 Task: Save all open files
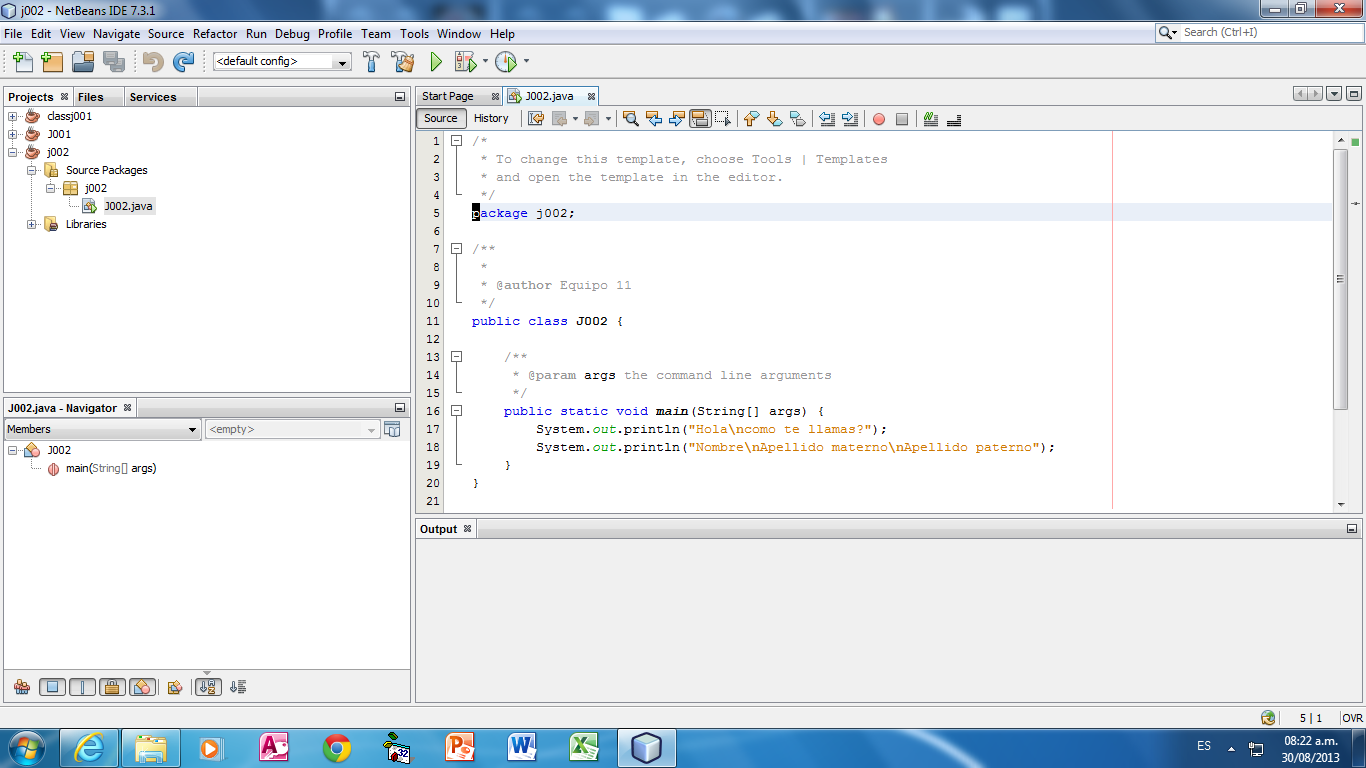[115, 61]
